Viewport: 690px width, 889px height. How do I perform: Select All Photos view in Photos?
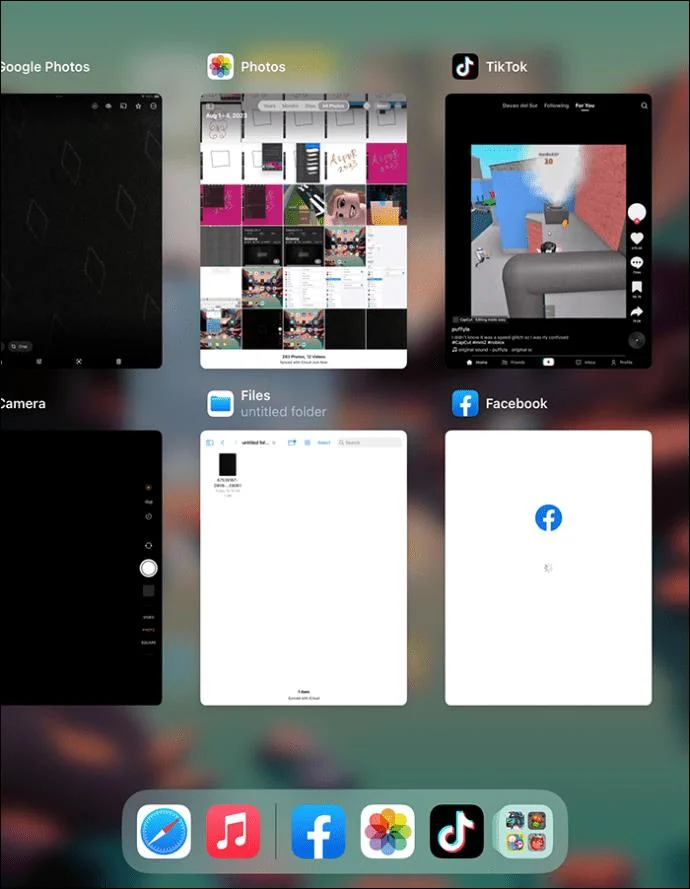pos(333,106)
